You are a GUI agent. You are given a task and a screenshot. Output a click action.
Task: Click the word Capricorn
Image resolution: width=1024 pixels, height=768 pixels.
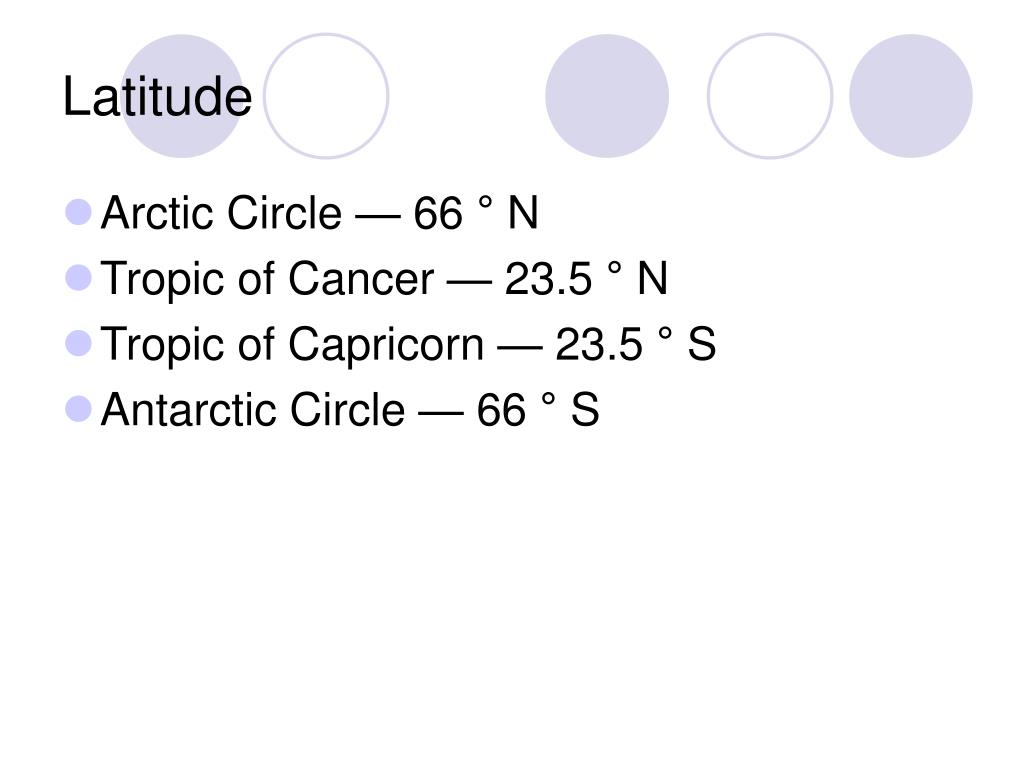(x=386, y=346)
